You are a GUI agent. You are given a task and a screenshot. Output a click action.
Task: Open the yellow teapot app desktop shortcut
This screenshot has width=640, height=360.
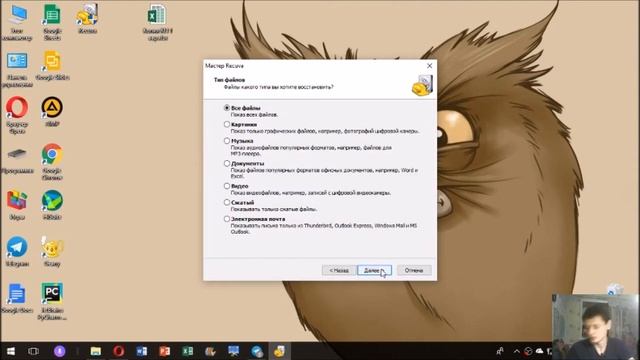point(52,252)
